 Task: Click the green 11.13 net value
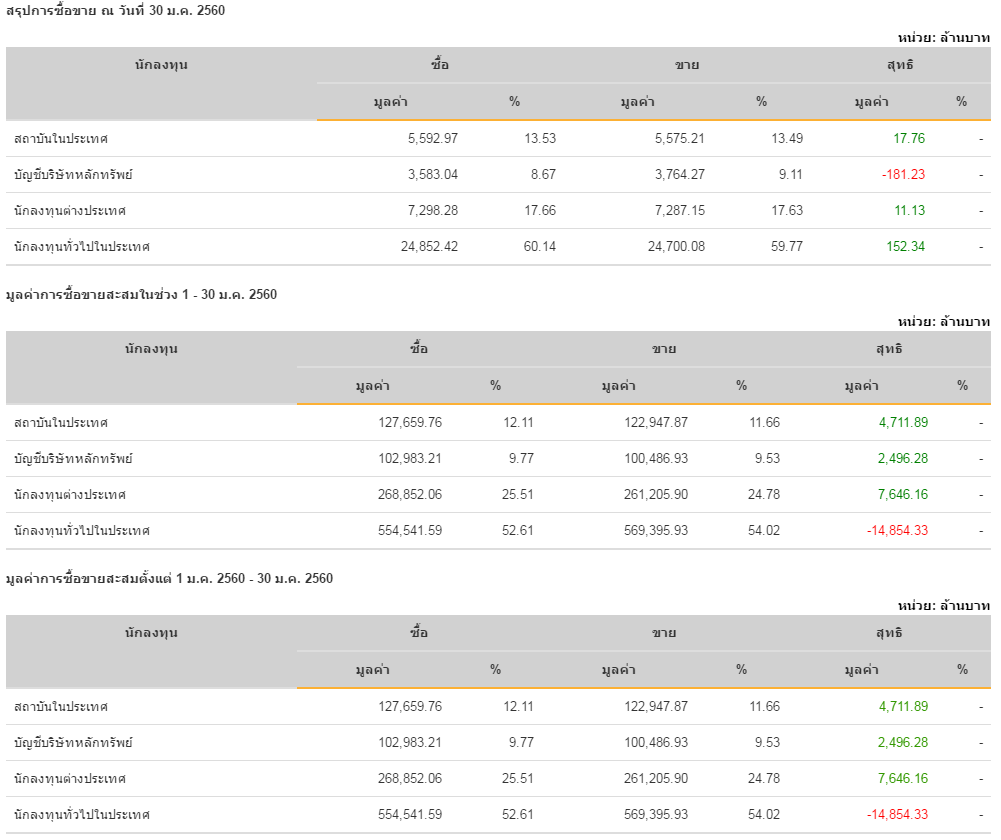coord(909,211)
